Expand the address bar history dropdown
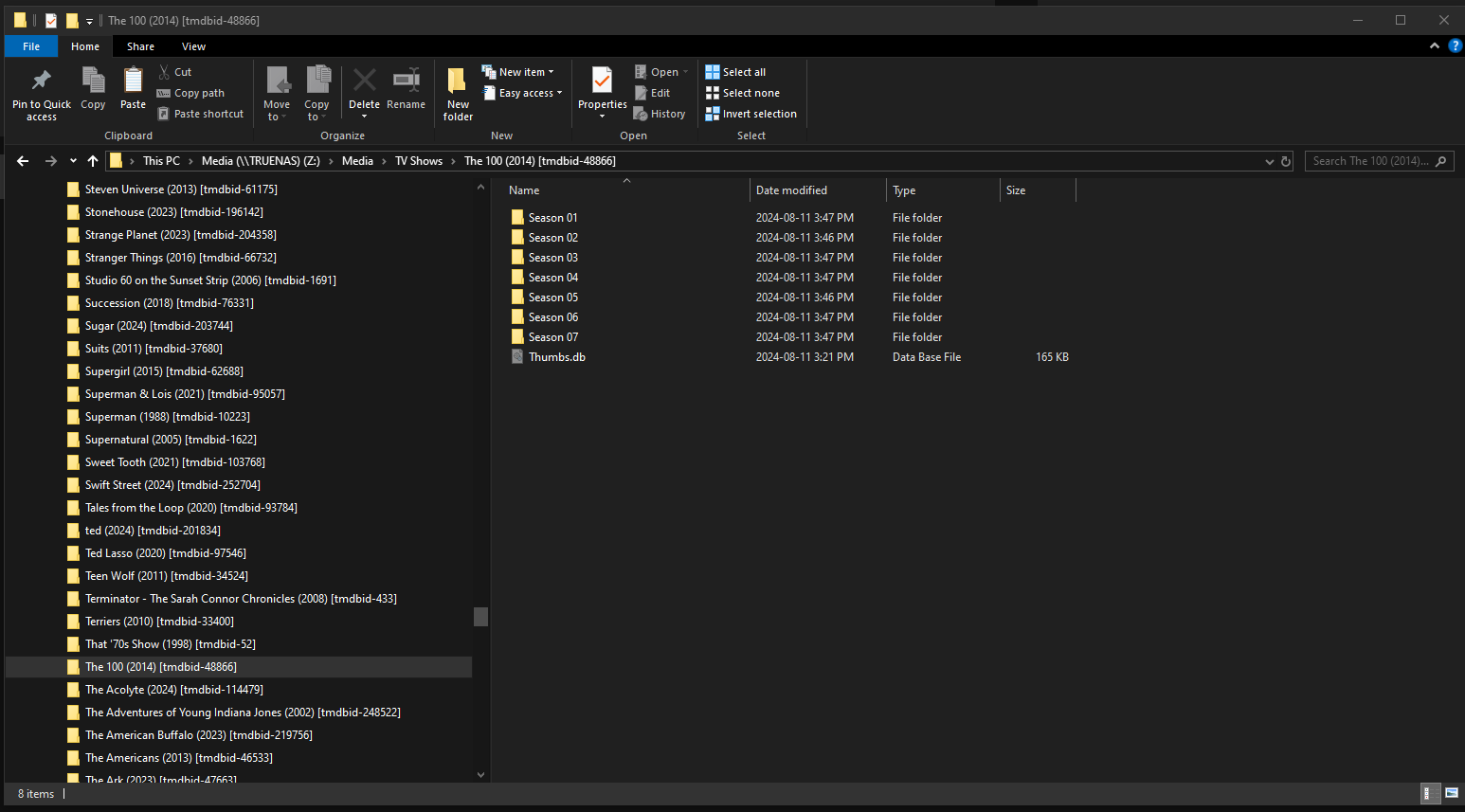The image size is (1465, 812). (x=1269, y=161)
